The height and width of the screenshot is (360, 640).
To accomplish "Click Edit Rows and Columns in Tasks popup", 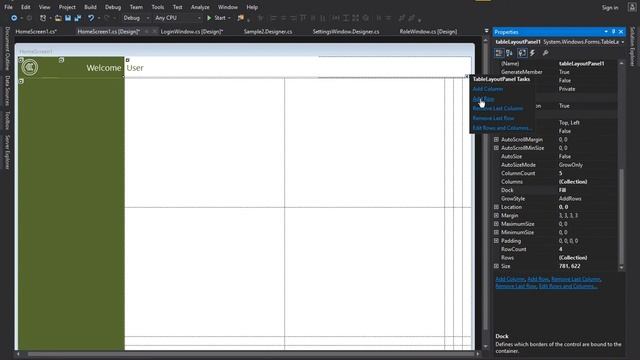I will (x=502, y=128).
